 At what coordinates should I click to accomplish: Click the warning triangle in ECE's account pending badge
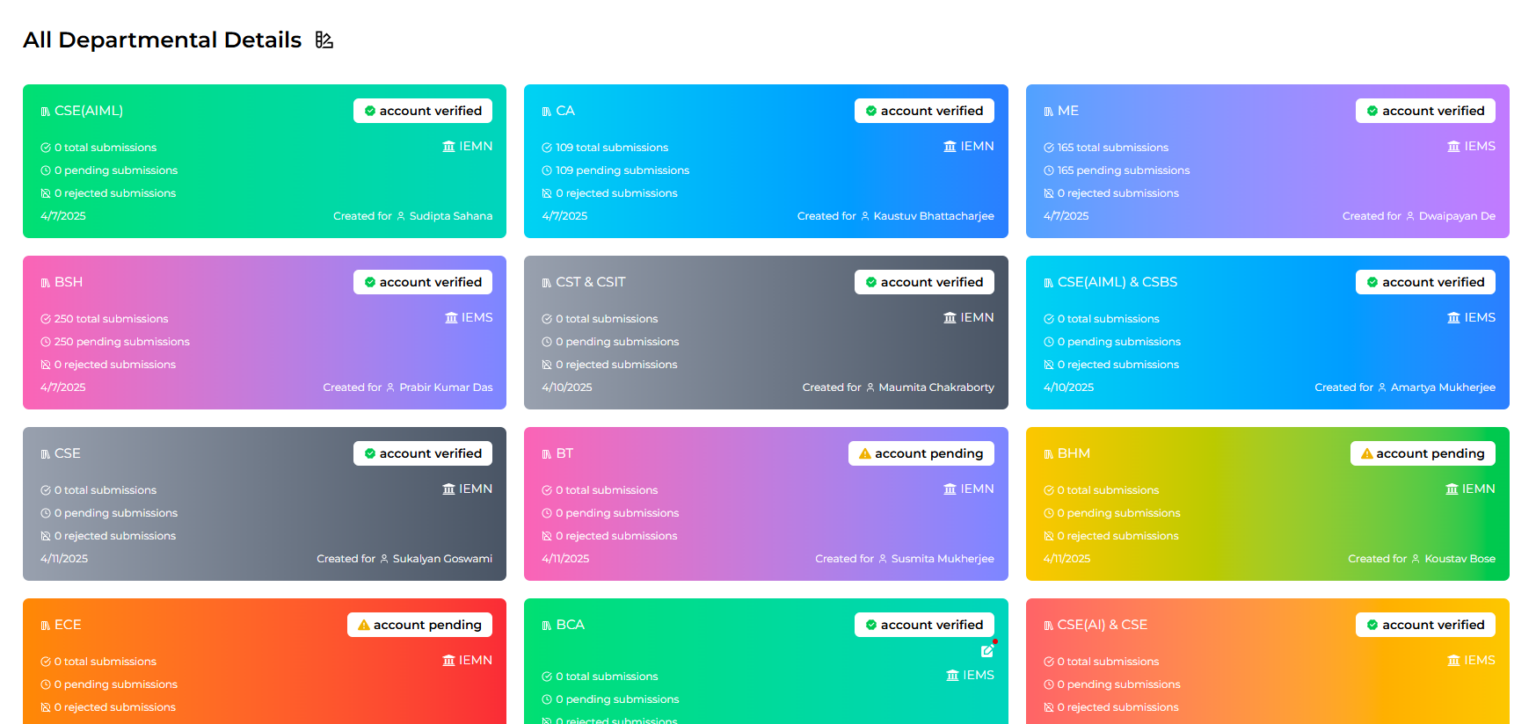(x=364, y=625)
